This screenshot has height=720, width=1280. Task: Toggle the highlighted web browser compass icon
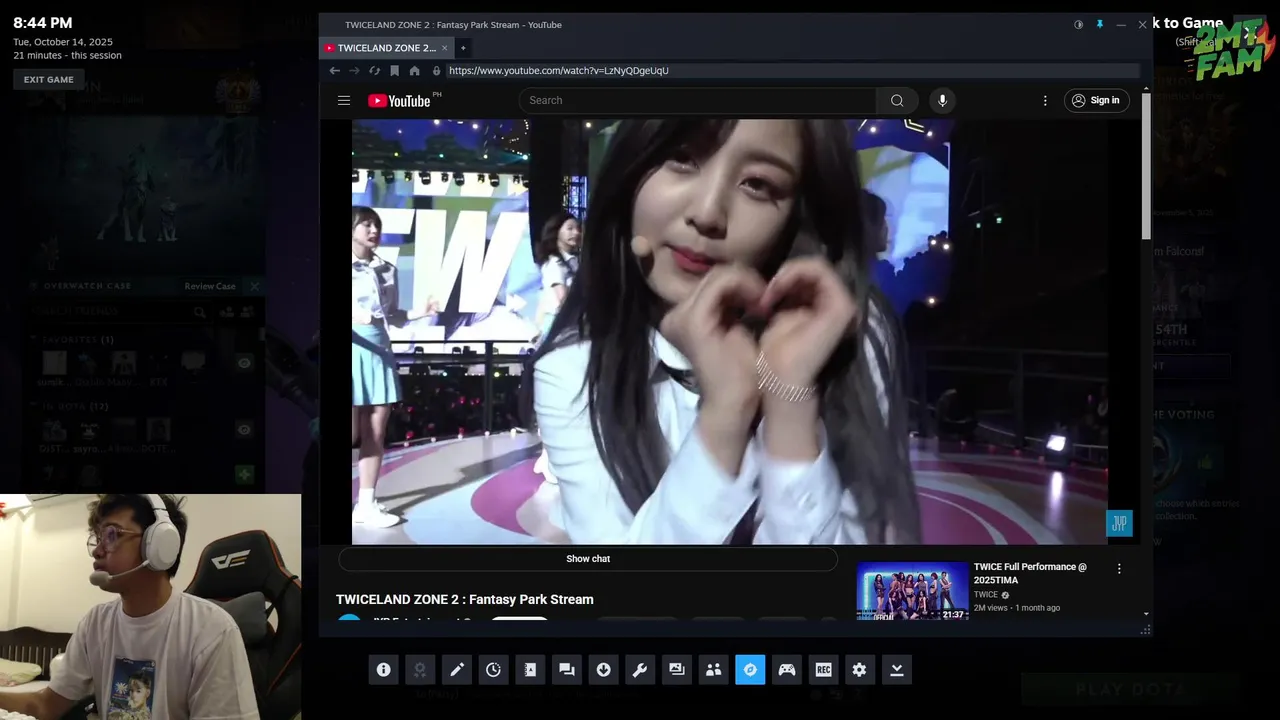pos(750,670)
